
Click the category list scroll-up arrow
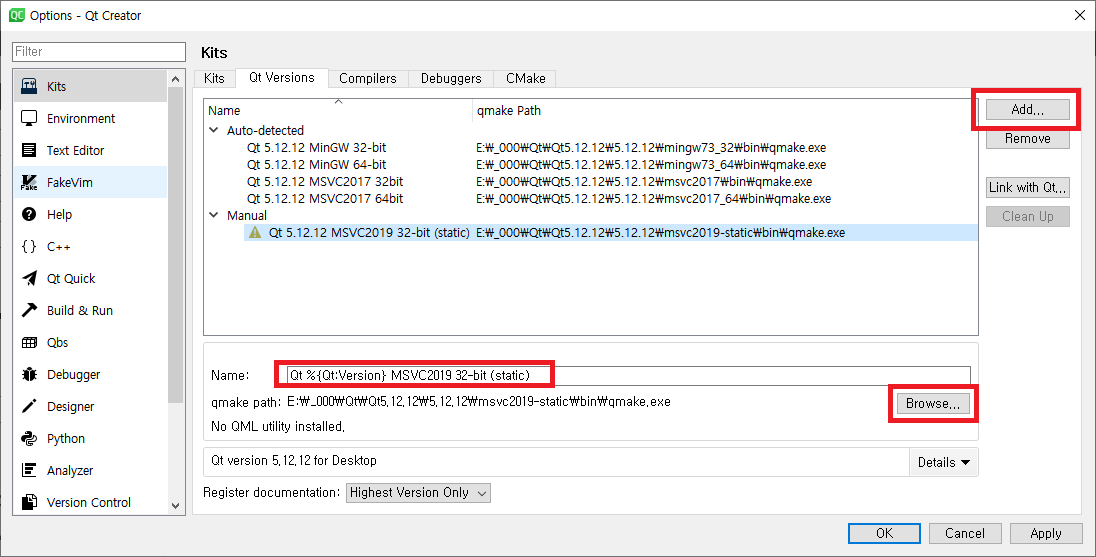click(x=175, y=79)
